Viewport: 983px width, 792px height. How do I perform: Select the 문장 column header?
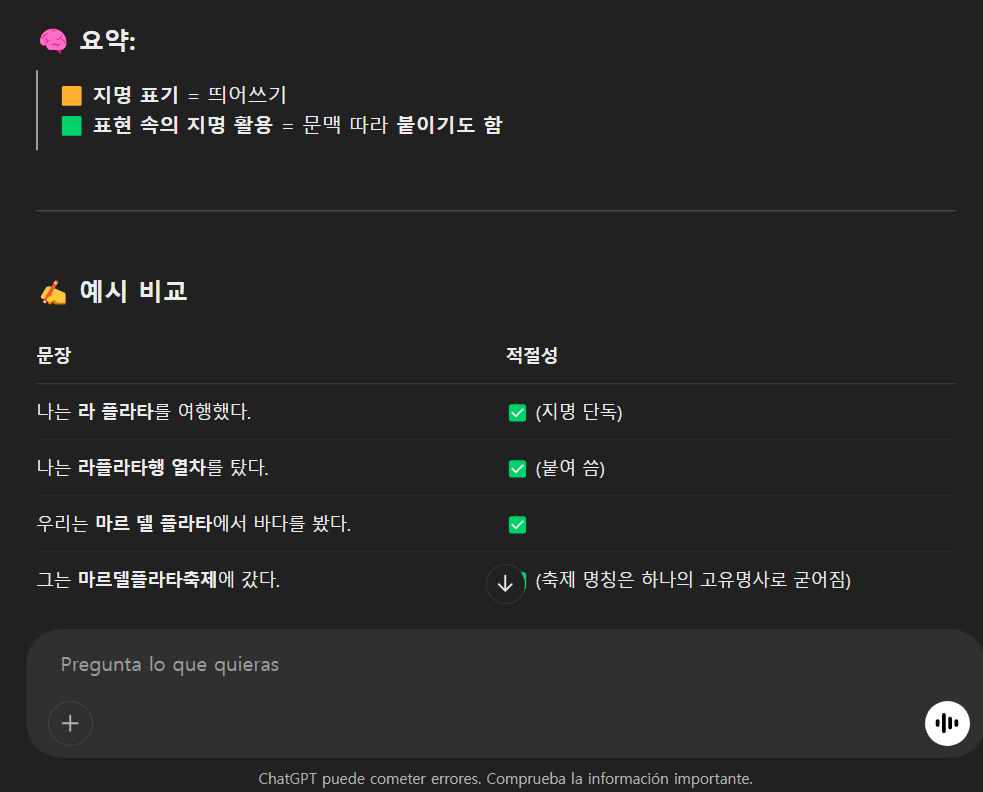click(x=53, y=355)
